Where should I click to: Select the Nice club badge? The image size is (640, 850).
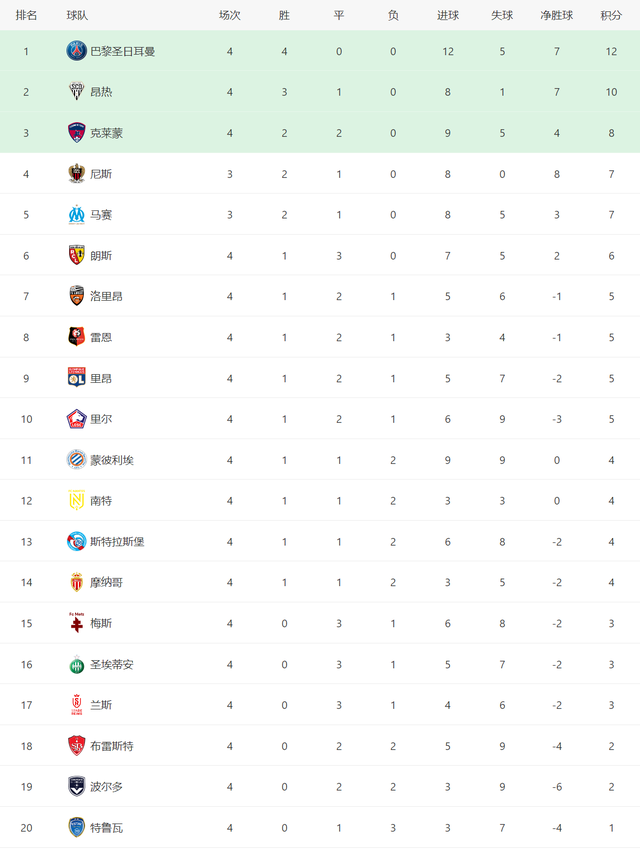76,173
